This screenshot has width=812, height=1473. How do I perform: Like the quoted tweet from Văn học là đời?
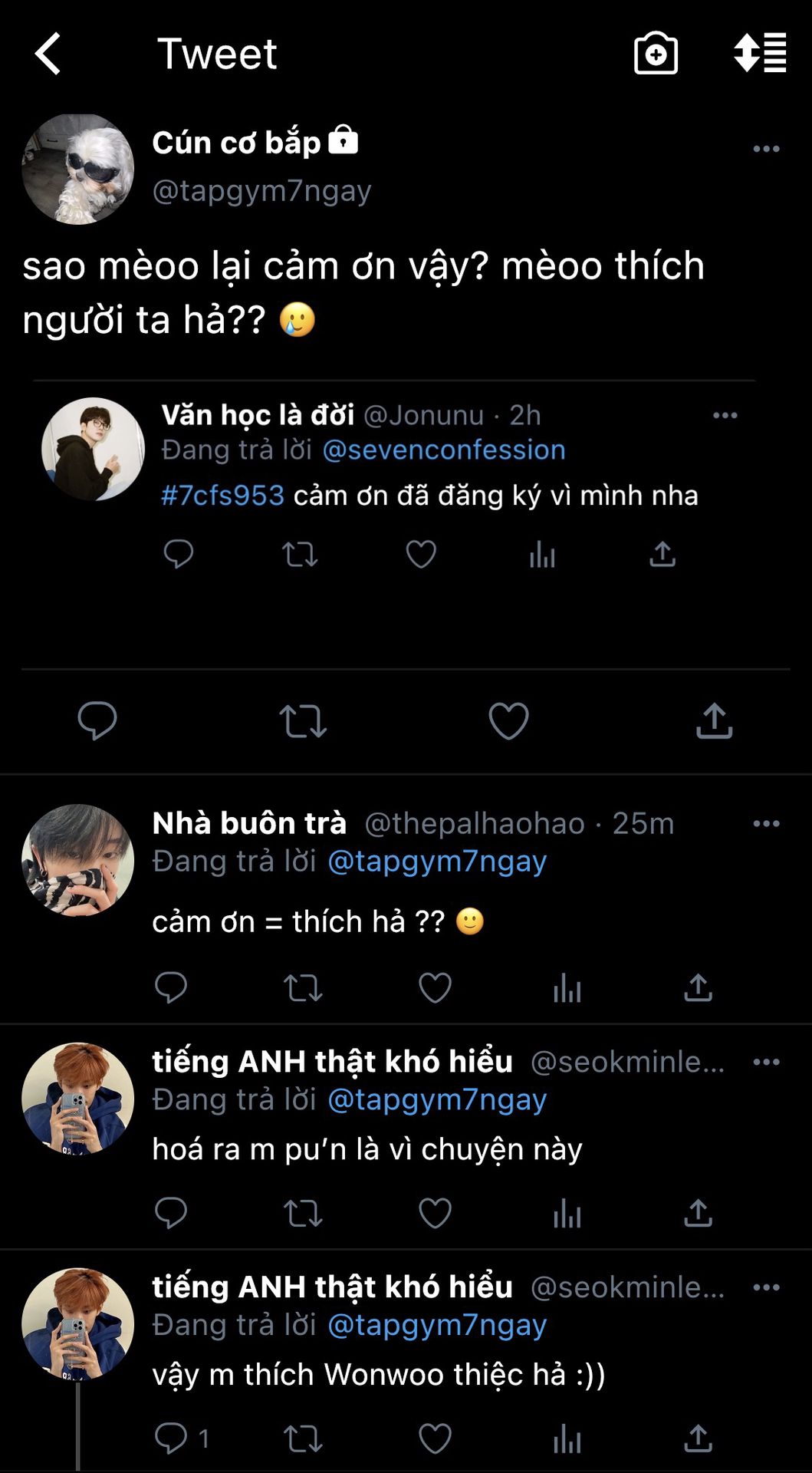coord(421,554)
